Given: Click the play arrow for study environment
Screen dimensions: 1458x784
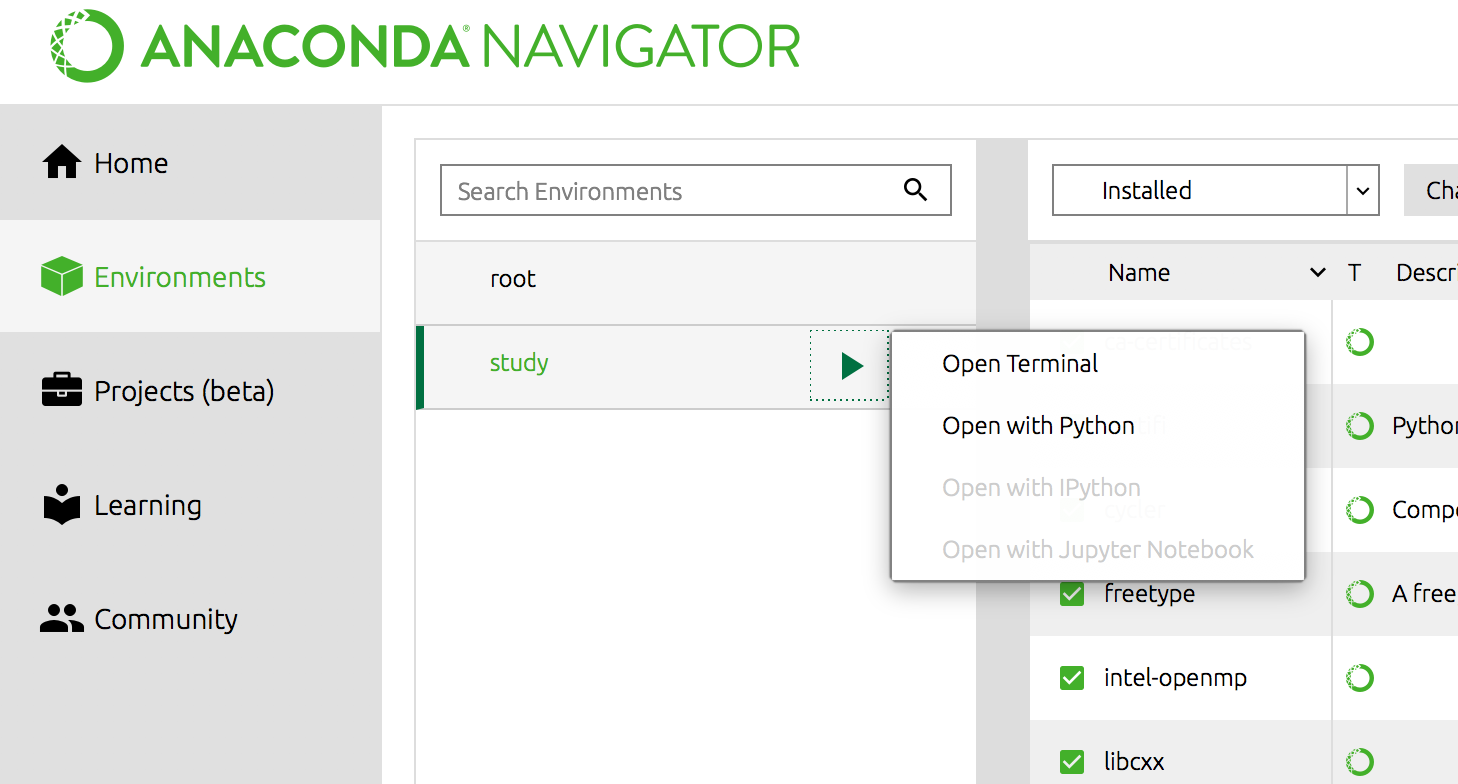Looking at the screenshot, I should (x=850, y=366).
